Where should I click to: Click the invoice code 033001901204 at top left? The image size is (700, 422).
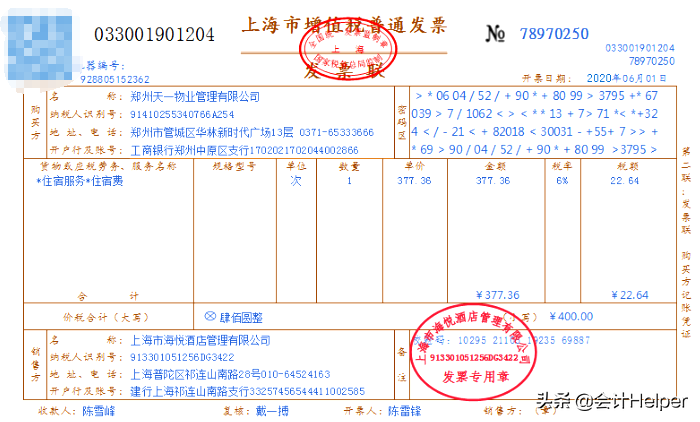click(154, 35)
